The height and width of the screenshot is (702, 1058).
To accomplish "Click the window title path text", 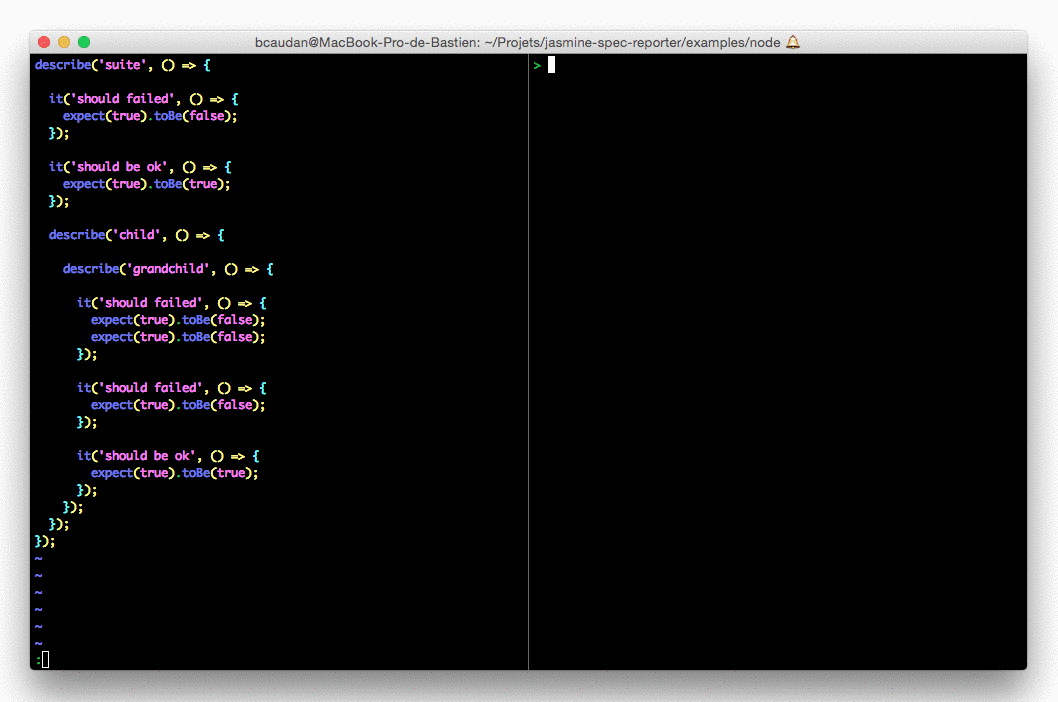I will click(x=518, y=42).
